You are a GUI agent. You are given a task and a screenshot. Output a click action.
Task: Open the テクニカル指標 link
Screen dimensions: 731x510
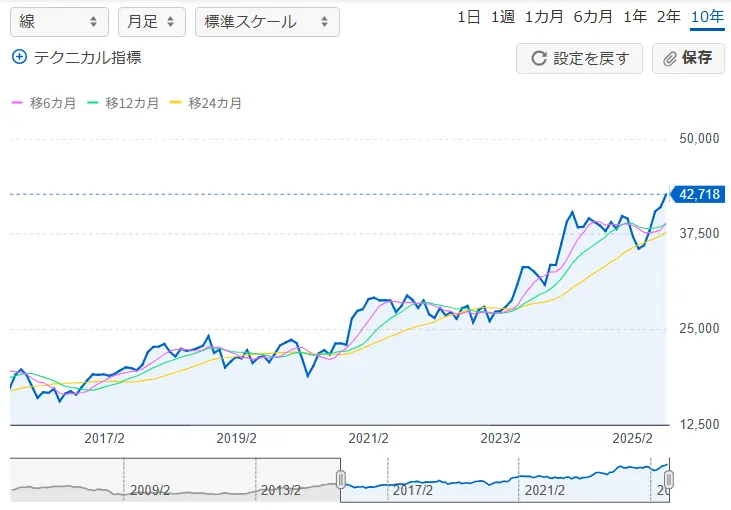tap(87, 57)
